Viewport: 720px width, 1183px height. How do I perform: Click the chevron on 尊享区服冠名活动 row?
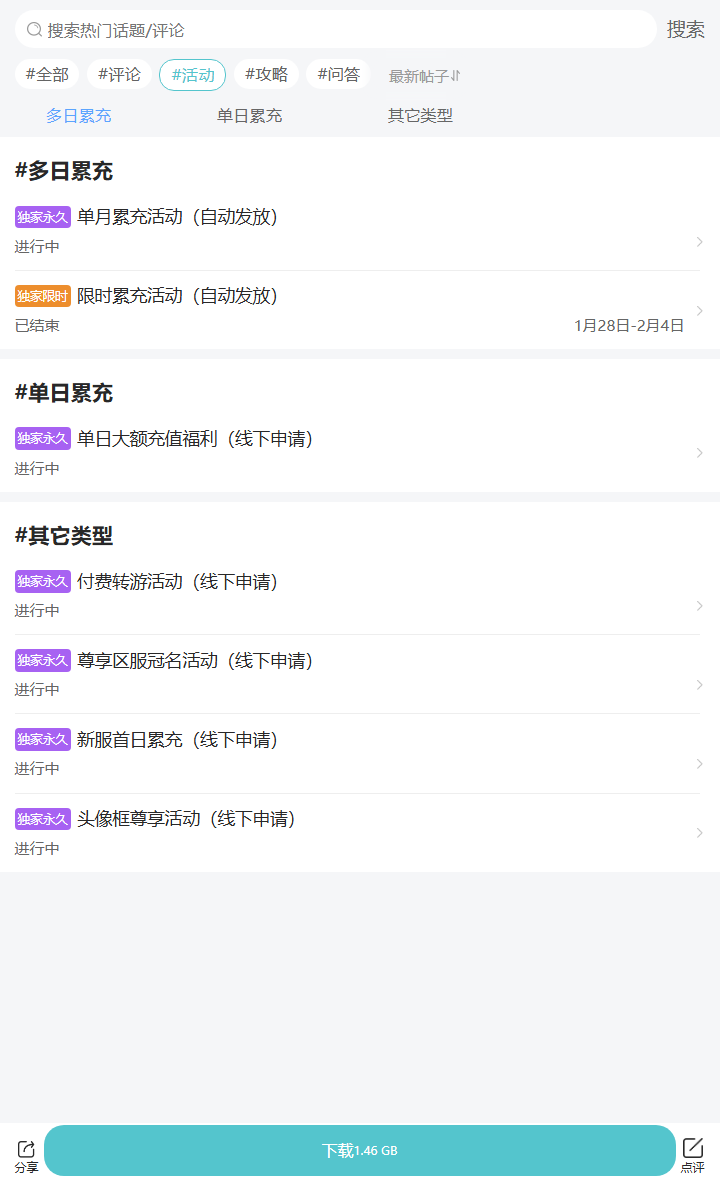tap(700, 685)
